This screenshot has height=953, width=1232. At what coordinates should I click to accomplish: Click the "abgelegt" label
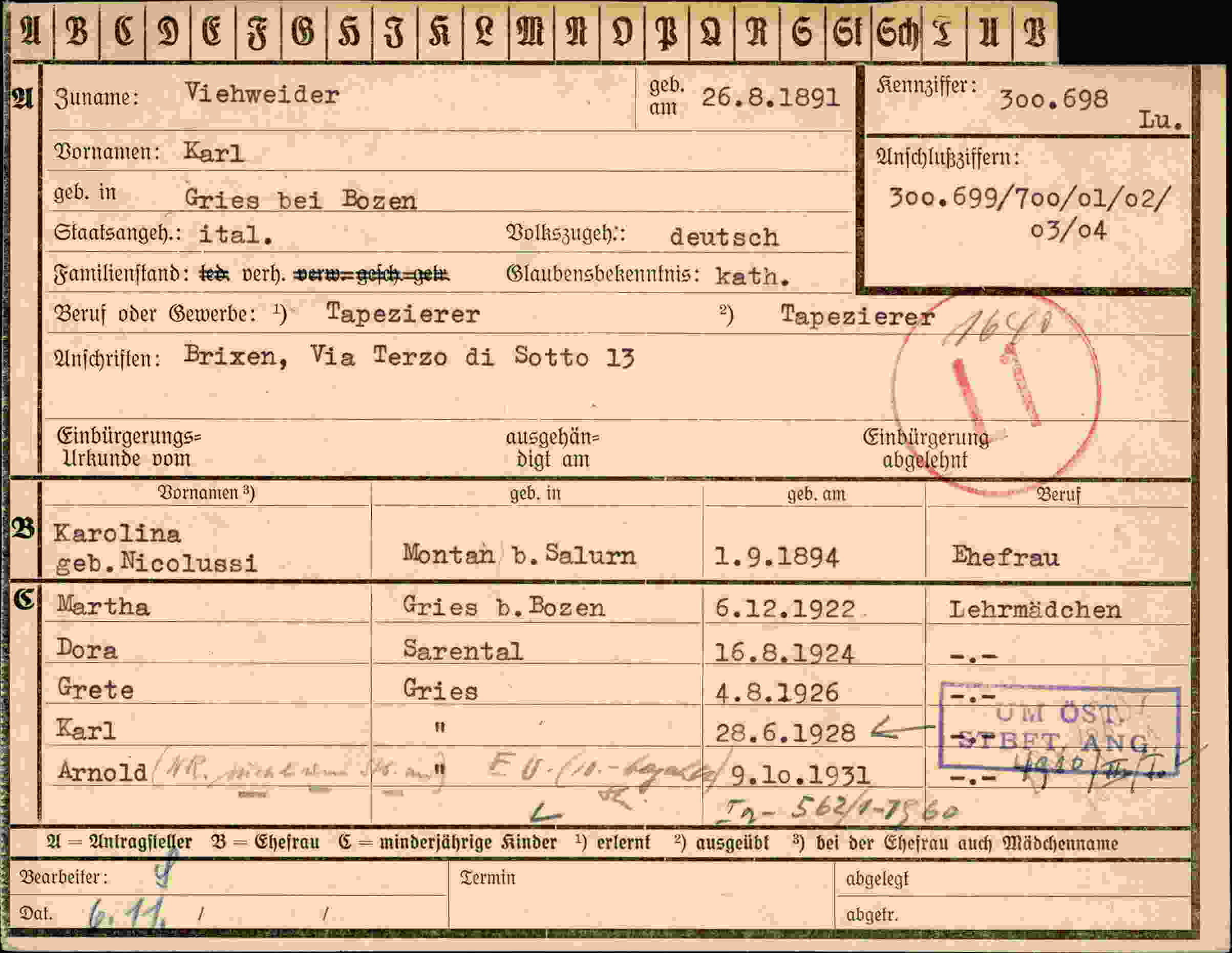click(877, 879)
